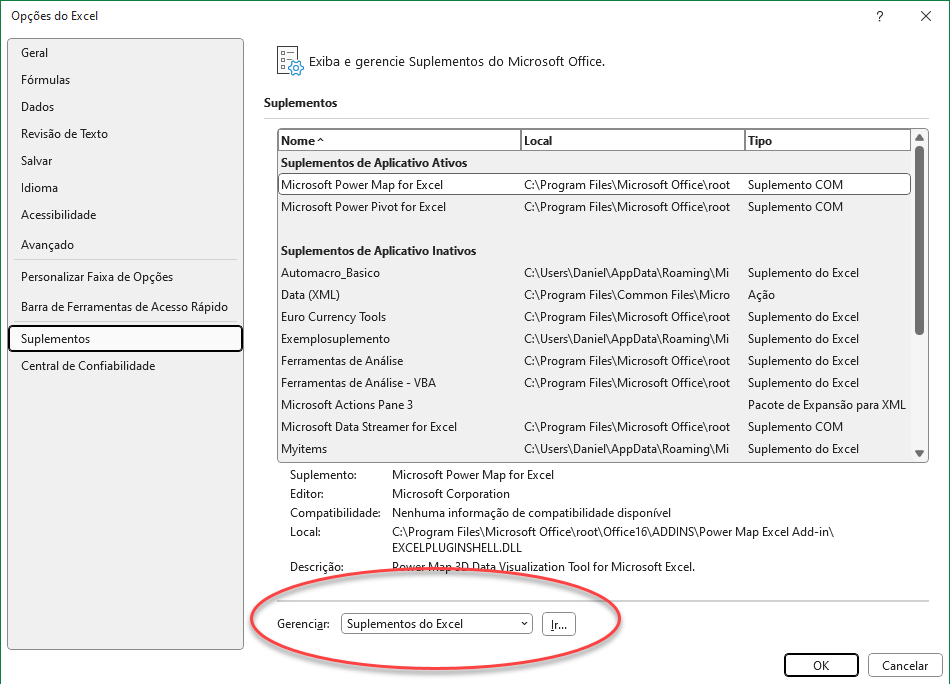Click the add-ins list scrollbar thumb
The height and width of the screenshot is (684, 950).
coord(919,241)
